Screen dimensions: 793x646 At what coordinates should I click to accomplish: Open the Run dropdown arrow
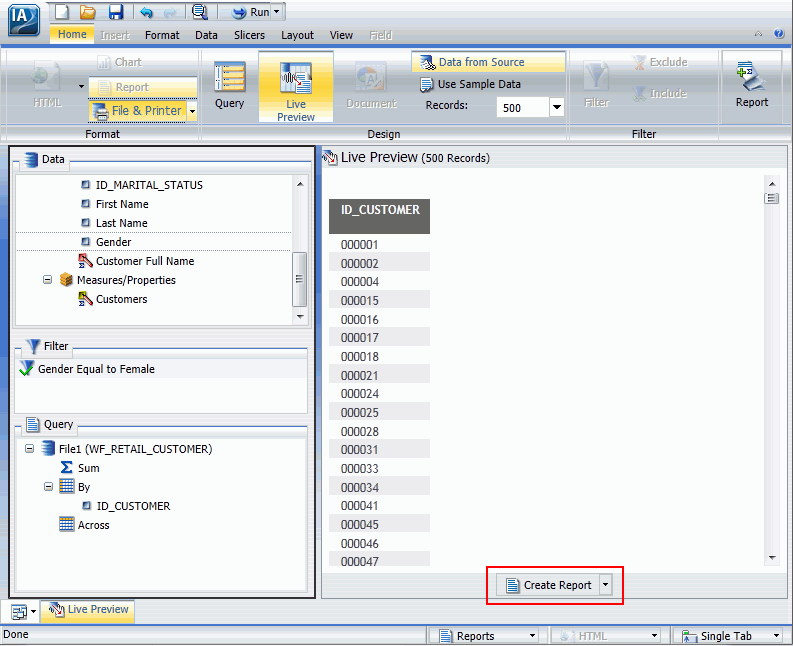[277, 12]
